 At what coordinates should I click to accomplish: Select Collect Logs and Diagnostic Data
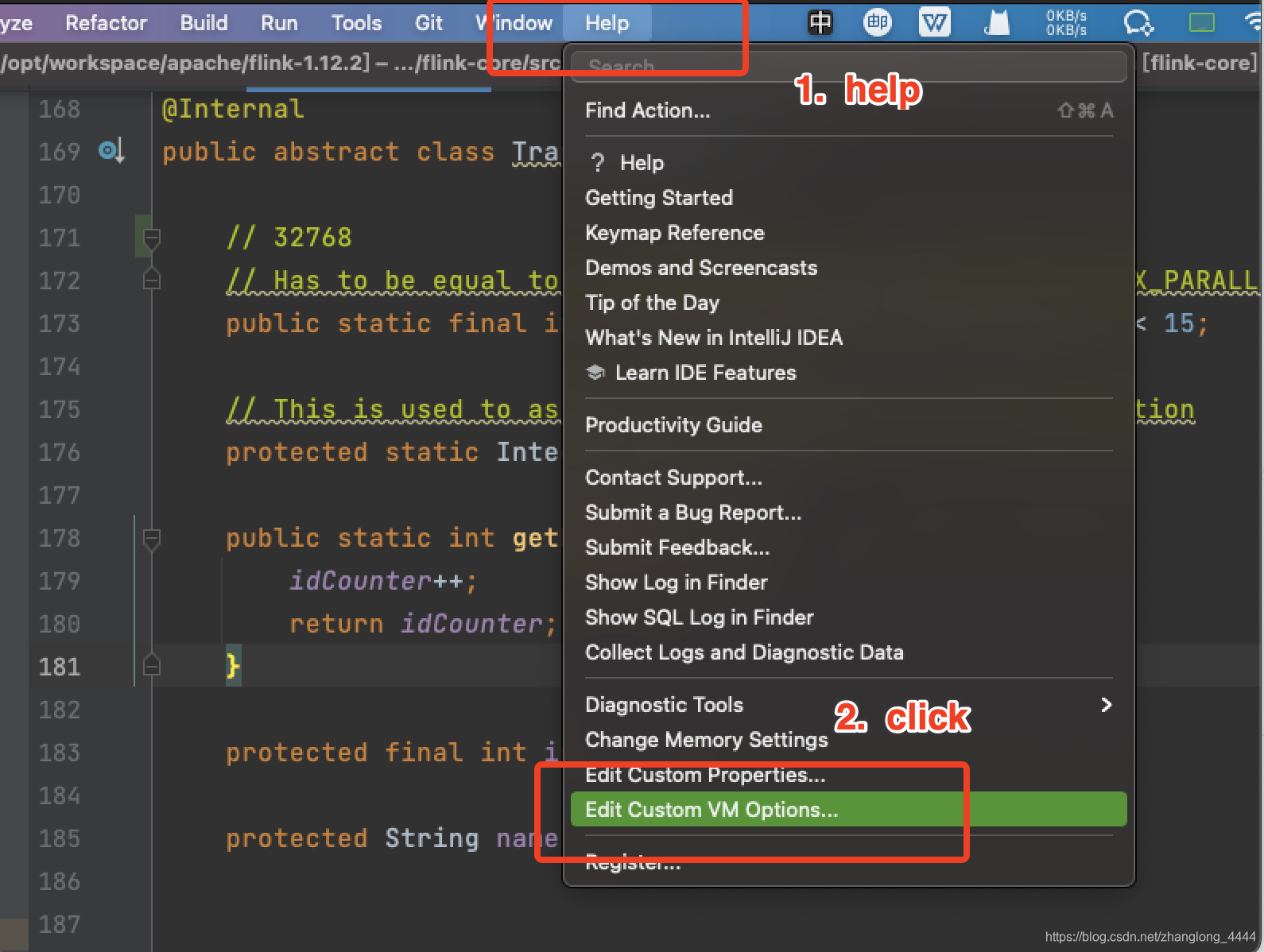pos(848,652)
